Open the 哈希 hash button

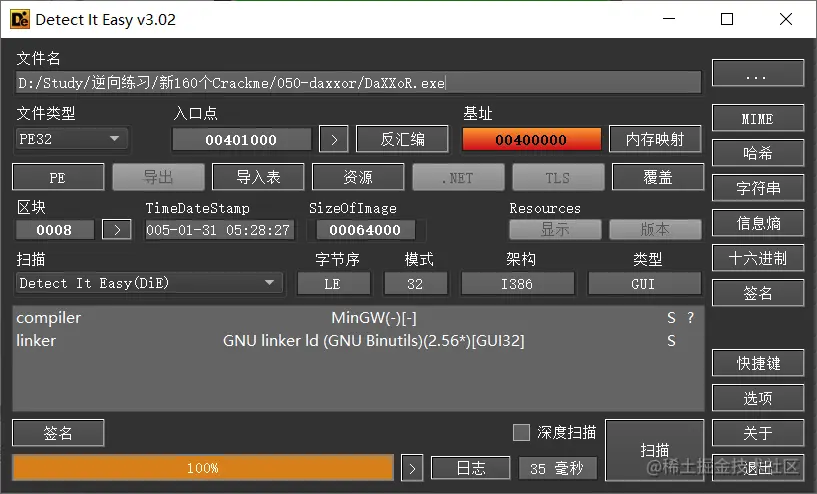coord(758,153)
